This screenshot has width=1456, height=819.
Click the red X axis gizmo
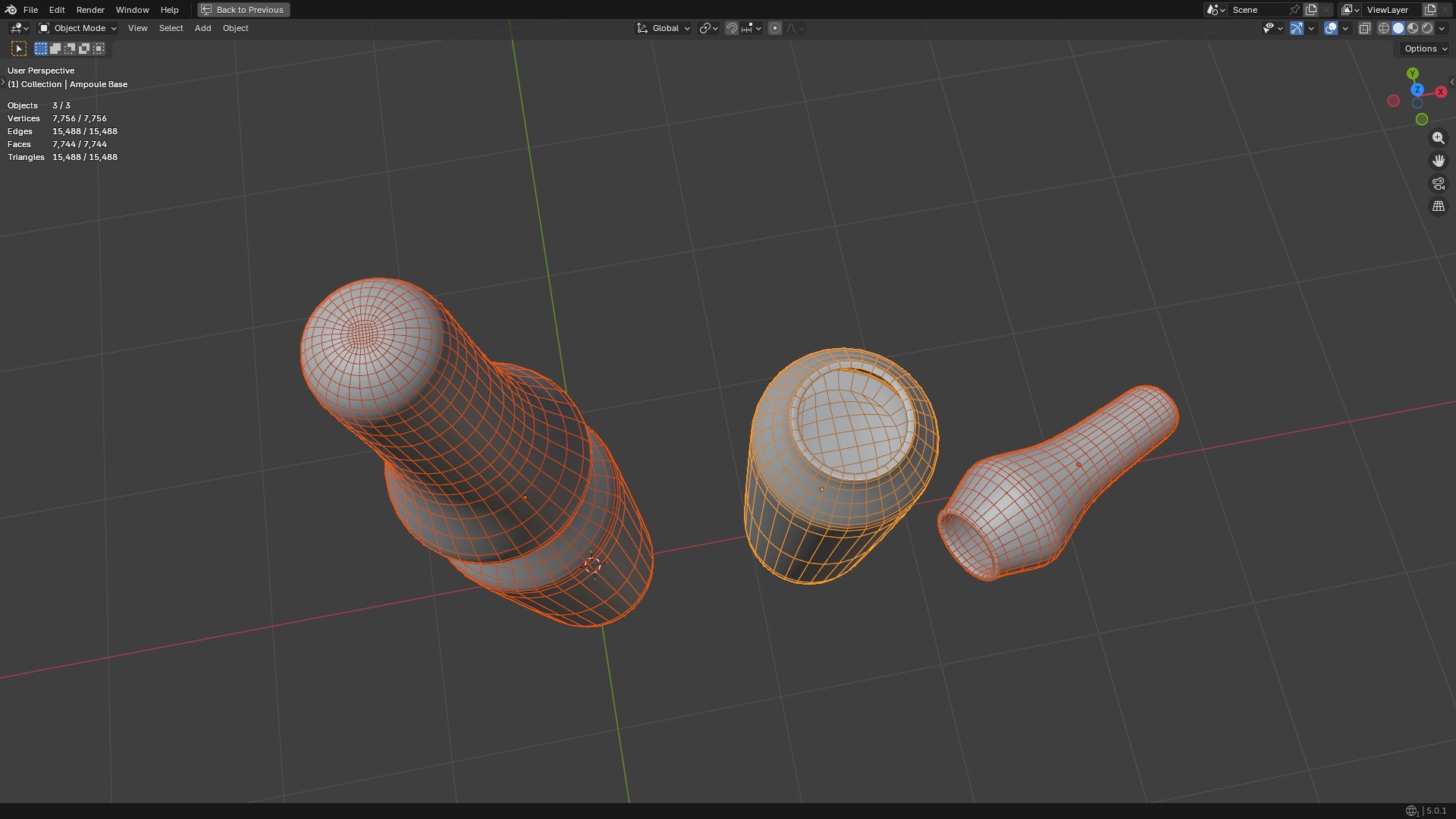[x=1441, y=92]
